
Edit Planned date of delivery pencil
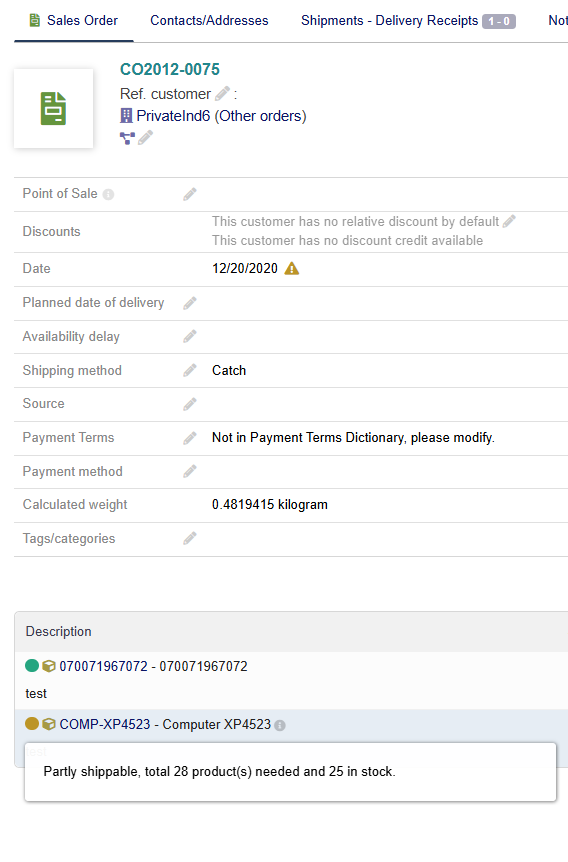tap(190, 303)
